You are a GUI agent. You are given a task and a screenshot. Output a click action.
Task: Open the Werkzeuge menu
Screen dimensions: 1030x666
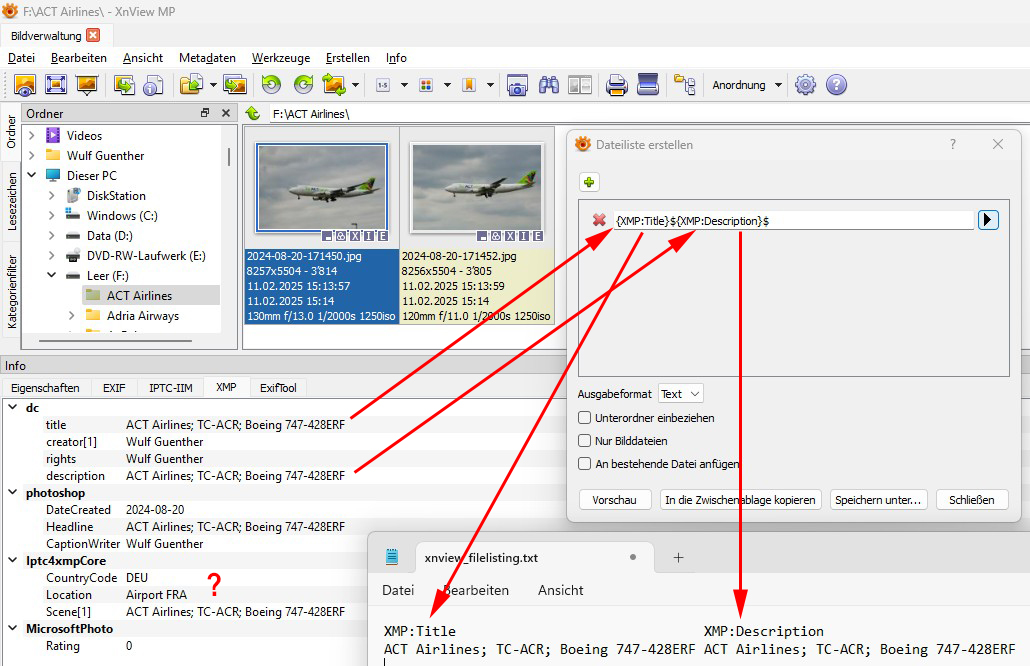tap(280, 58)
